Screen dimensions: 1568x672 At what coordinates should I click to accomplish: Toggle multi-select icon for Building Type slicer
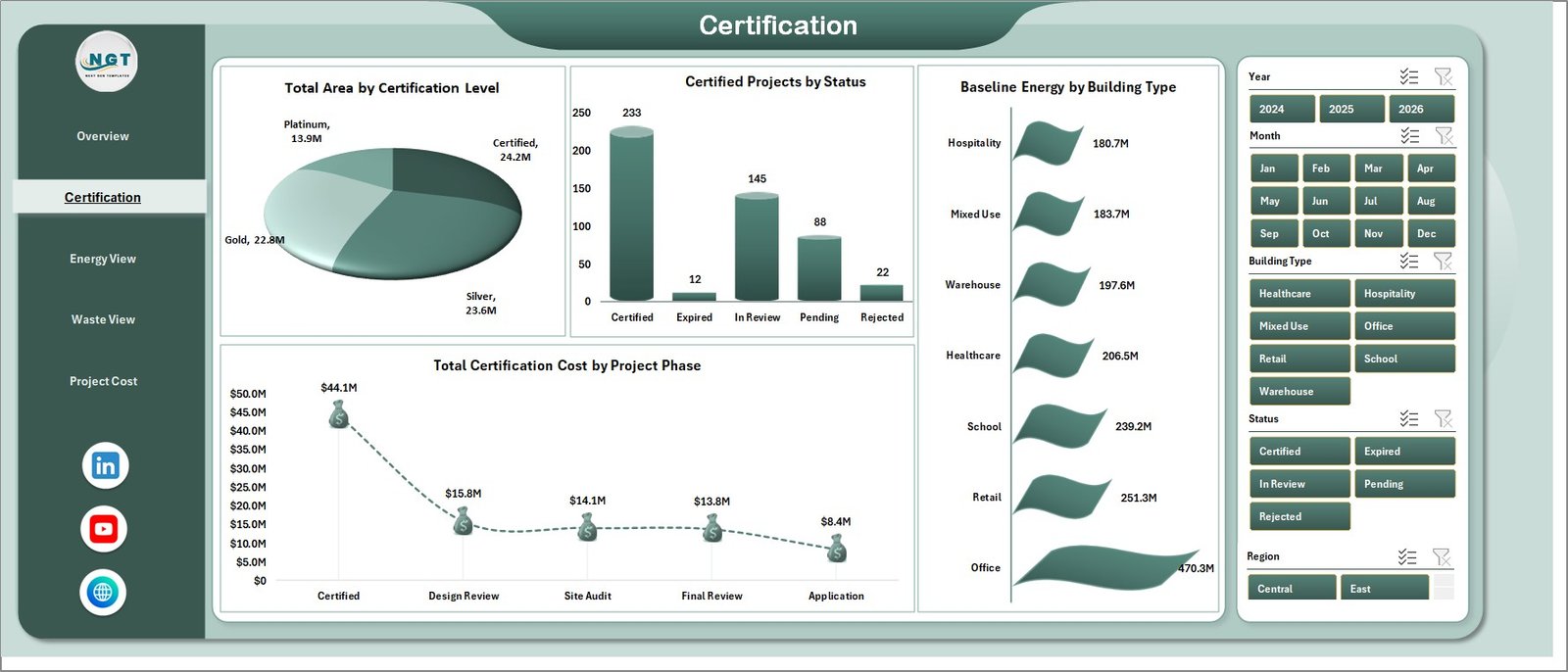coord(1409,261)
